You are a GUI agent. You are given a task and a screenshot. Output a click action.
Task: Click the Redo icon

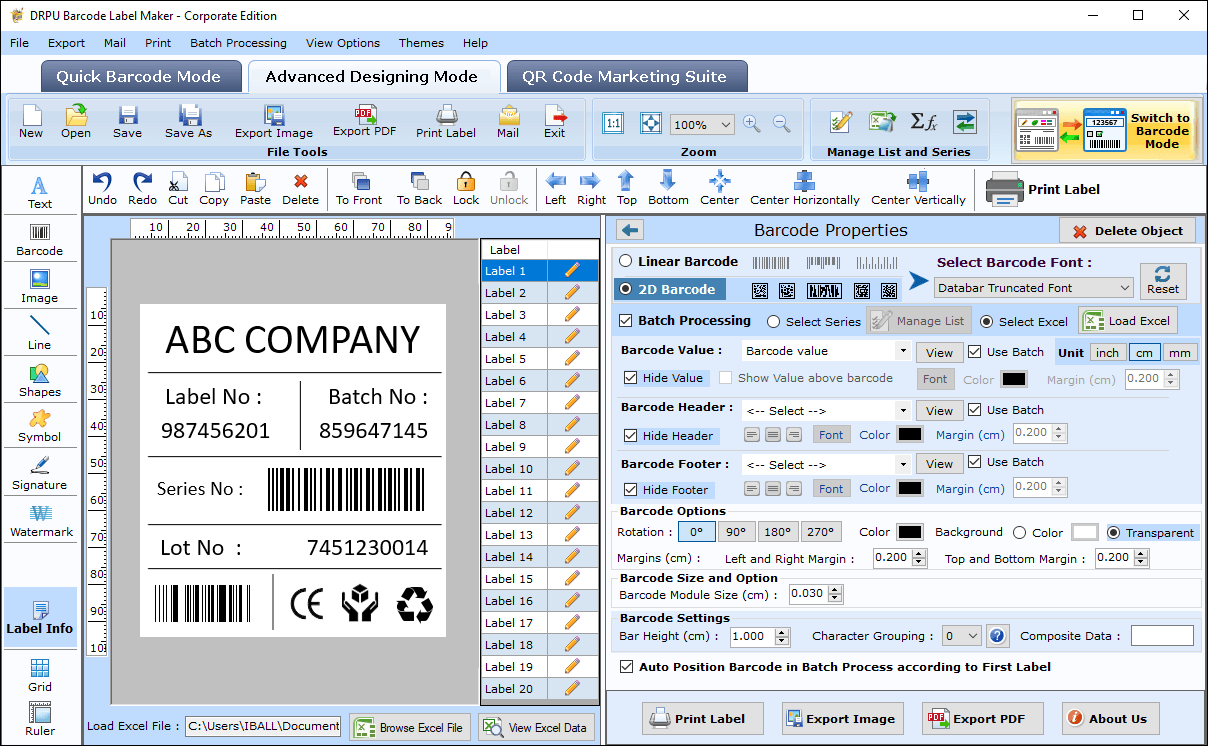(x=142, y=187)
